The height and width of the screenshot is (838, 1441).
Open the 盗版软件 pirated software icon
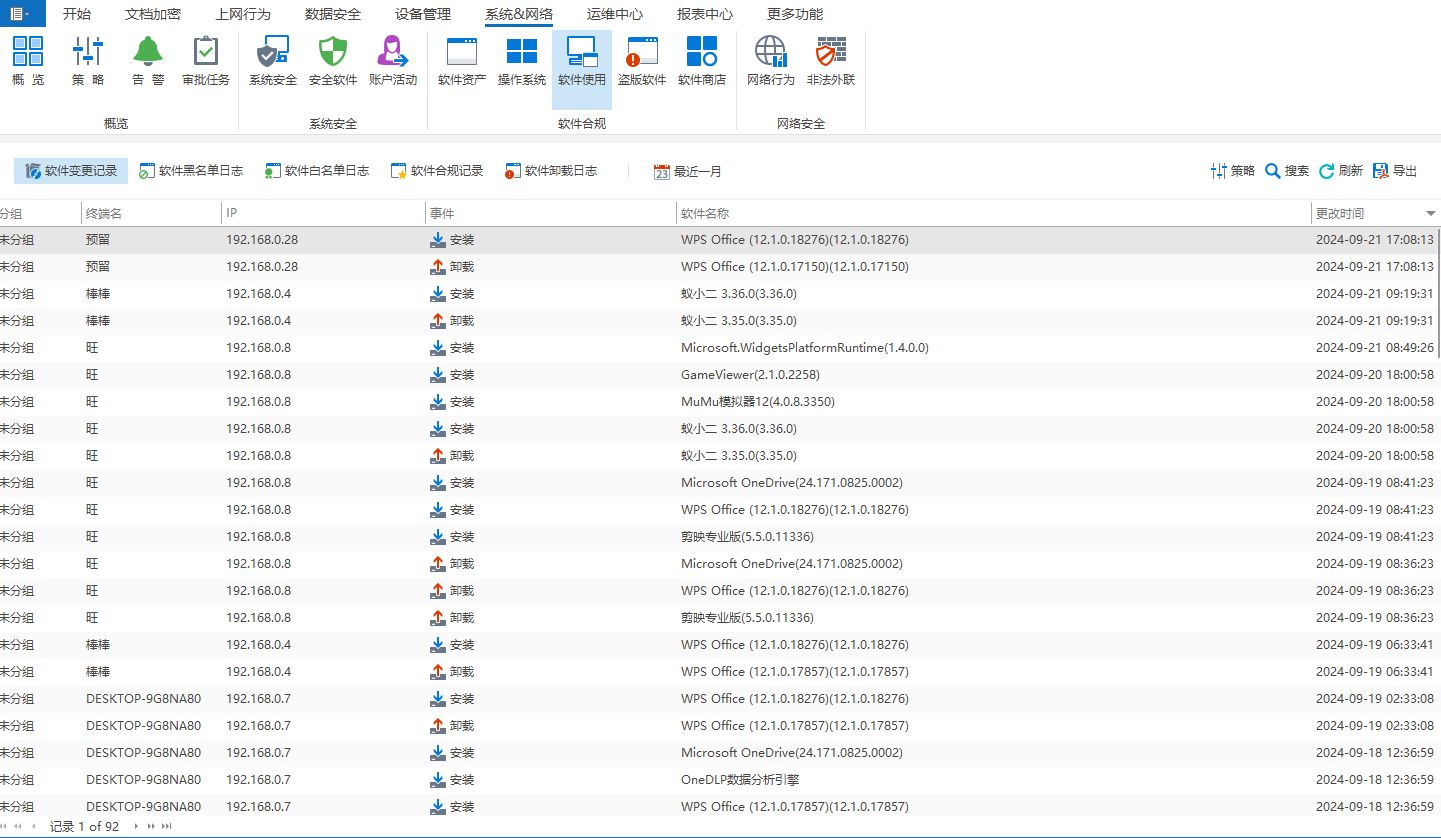[x=642, y=61]
